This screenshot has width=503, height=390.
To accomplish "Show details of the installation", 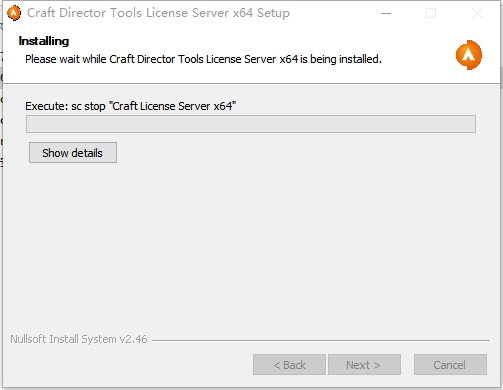I will 73,153.
